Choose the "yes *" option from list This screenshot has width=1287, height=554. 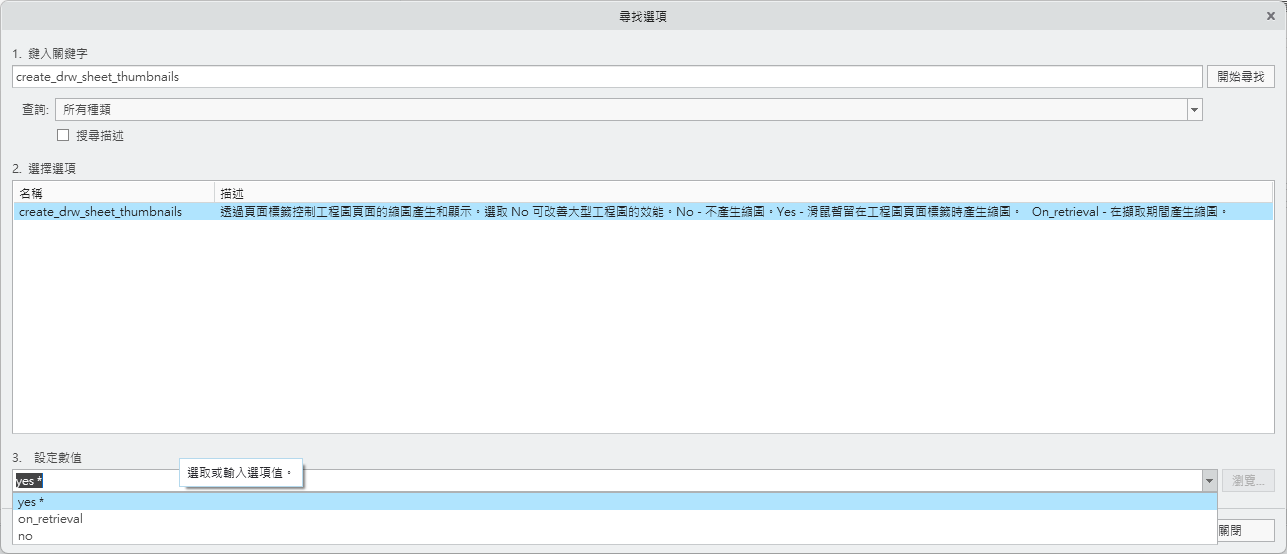click(32, 502)
